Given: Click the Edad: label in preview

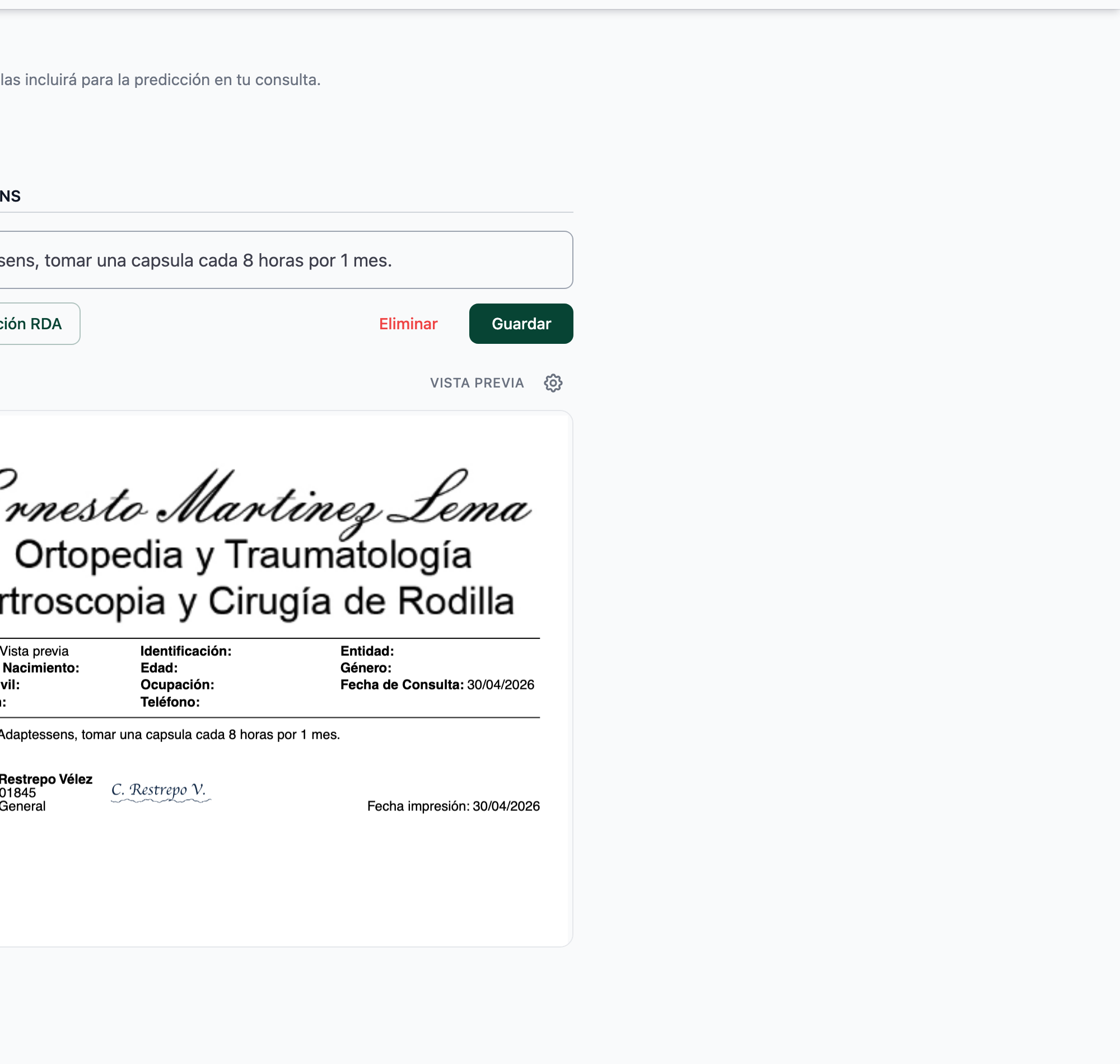Looking at the screenshot, I should click(x=159, y=668).
